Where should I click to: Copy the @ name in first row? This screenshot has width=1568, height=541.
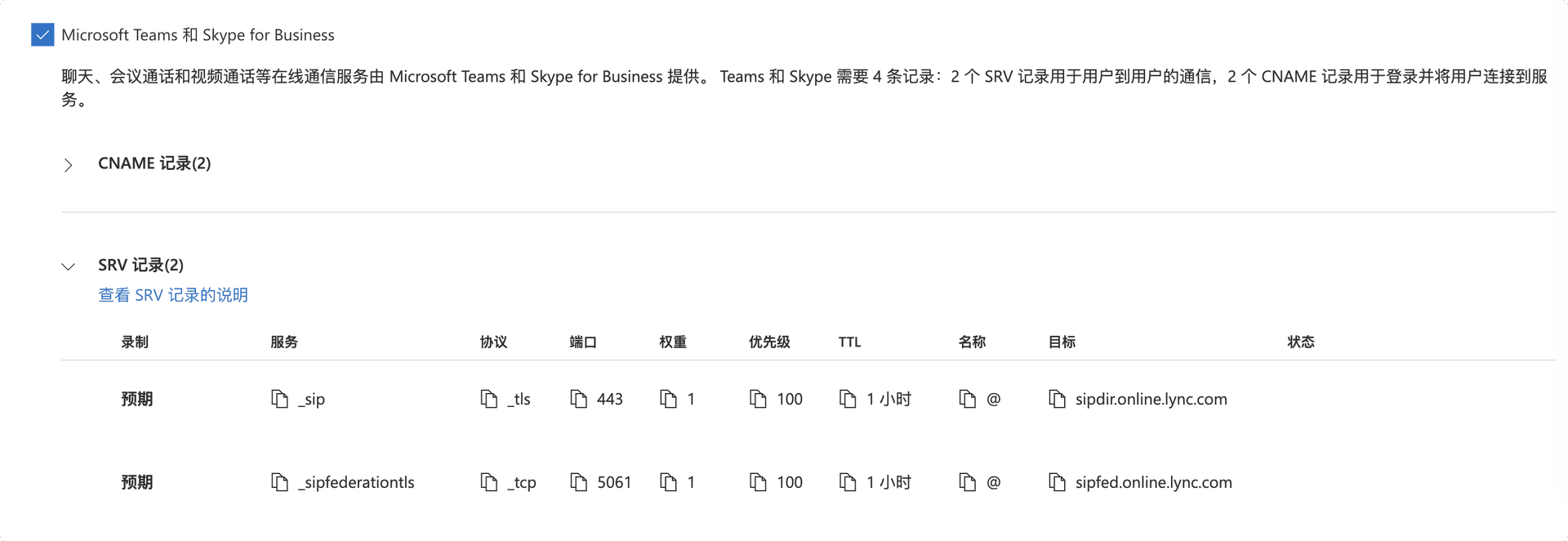tap(968, 399)
